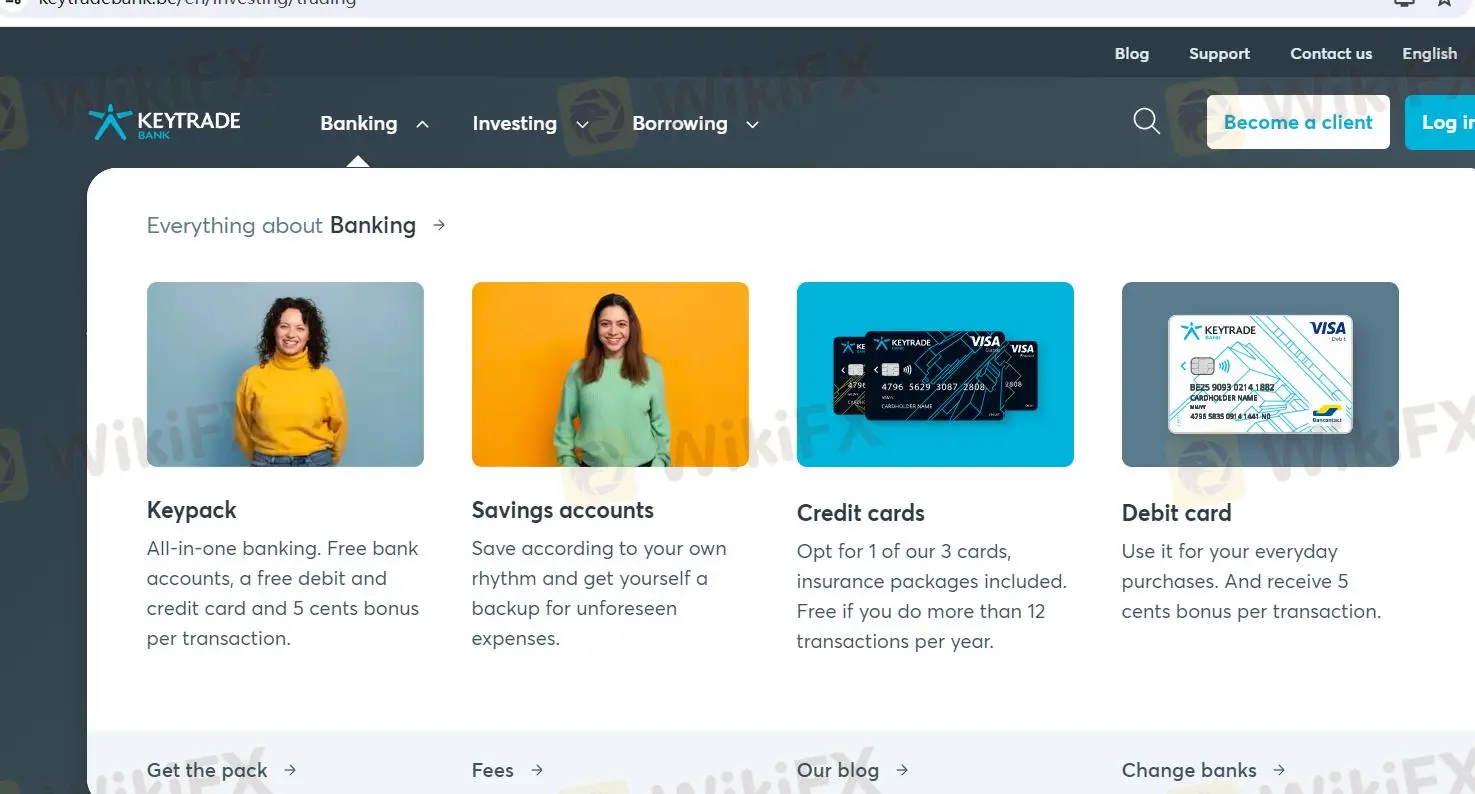
Task: Click the arrow next to Change banks
Action: [1279, 770]
